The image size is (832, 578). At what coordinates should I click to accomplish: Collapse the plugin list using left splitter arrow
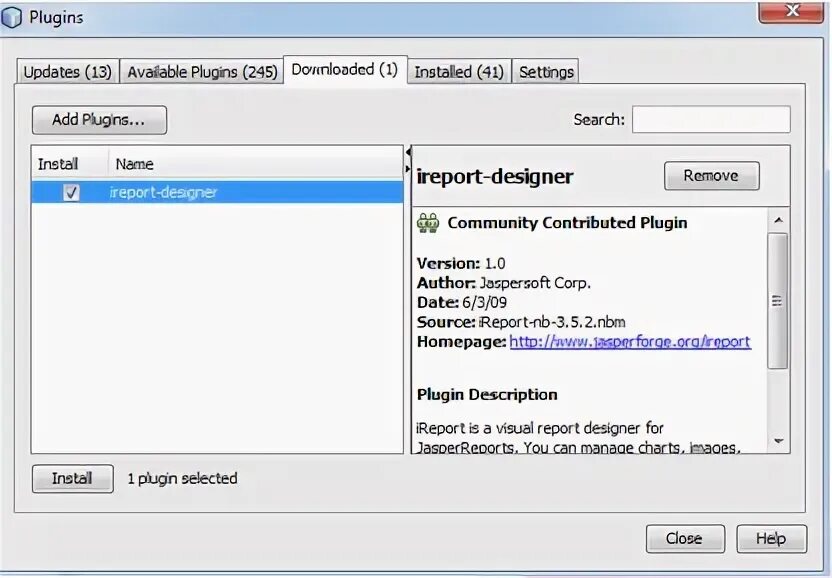click(408, 152)
